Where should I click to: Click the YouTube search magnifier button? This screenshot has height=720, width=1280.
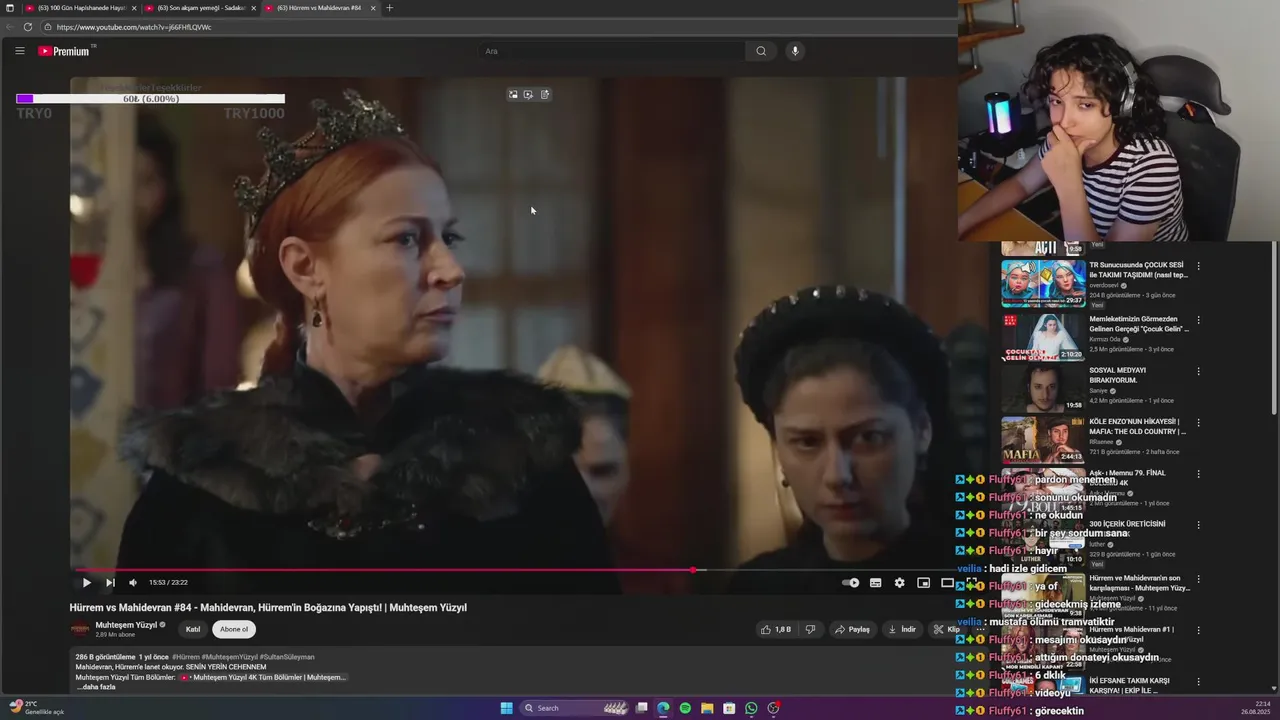761,51
